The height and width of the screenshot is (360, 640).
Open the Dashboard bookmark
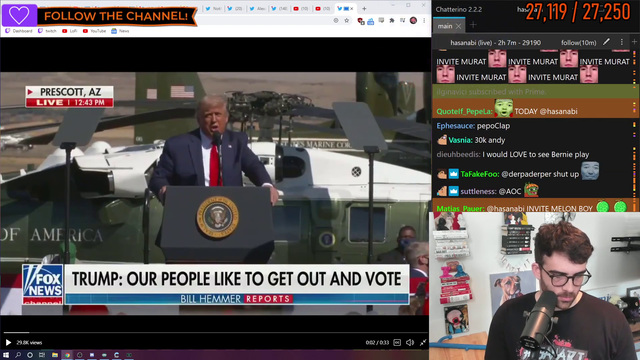[x=19, y=31]
